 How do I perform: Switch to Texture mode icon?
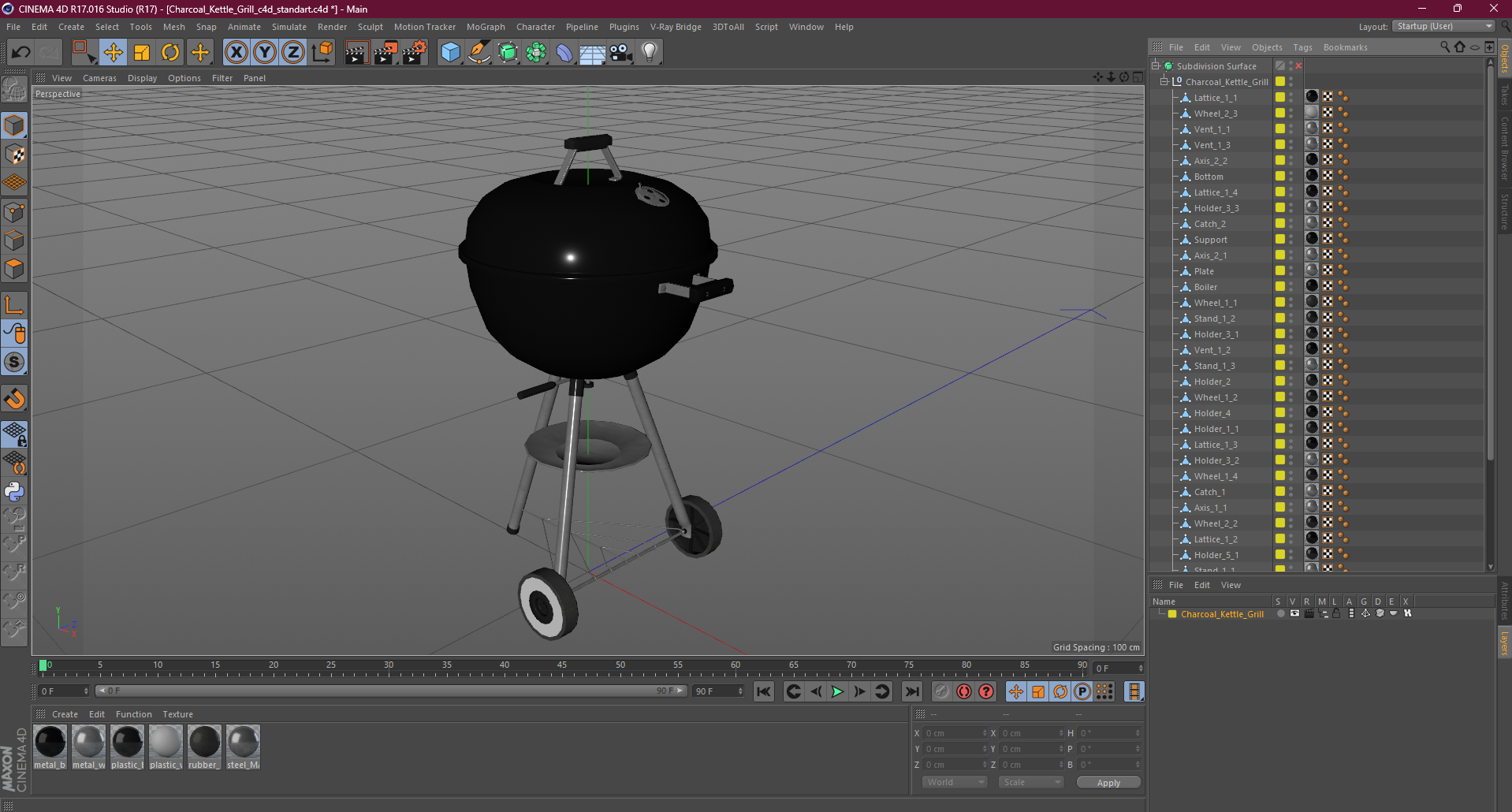click(14, 154)
